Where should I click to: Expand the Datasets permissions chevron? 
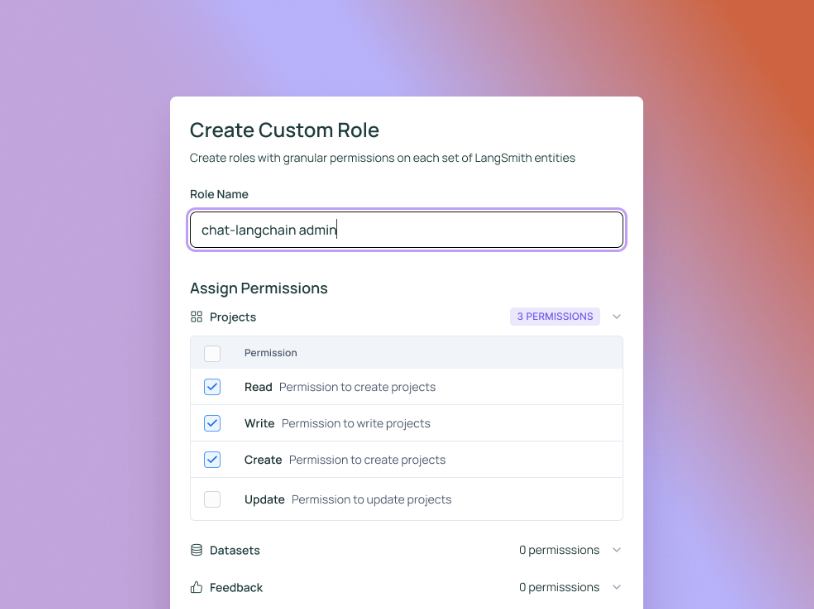point(617,550)
